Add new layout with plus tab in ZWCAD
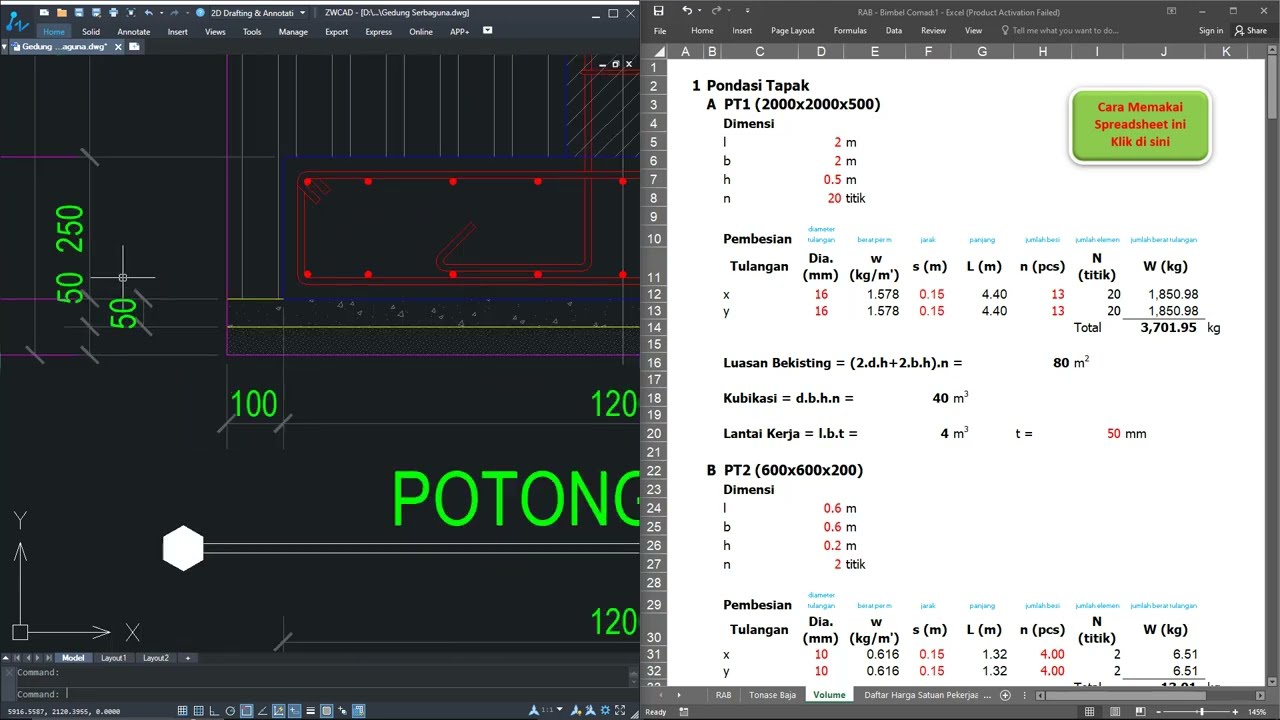This screenshot has width=1280, height=720. pyautogui.click(x=187, y=658)
